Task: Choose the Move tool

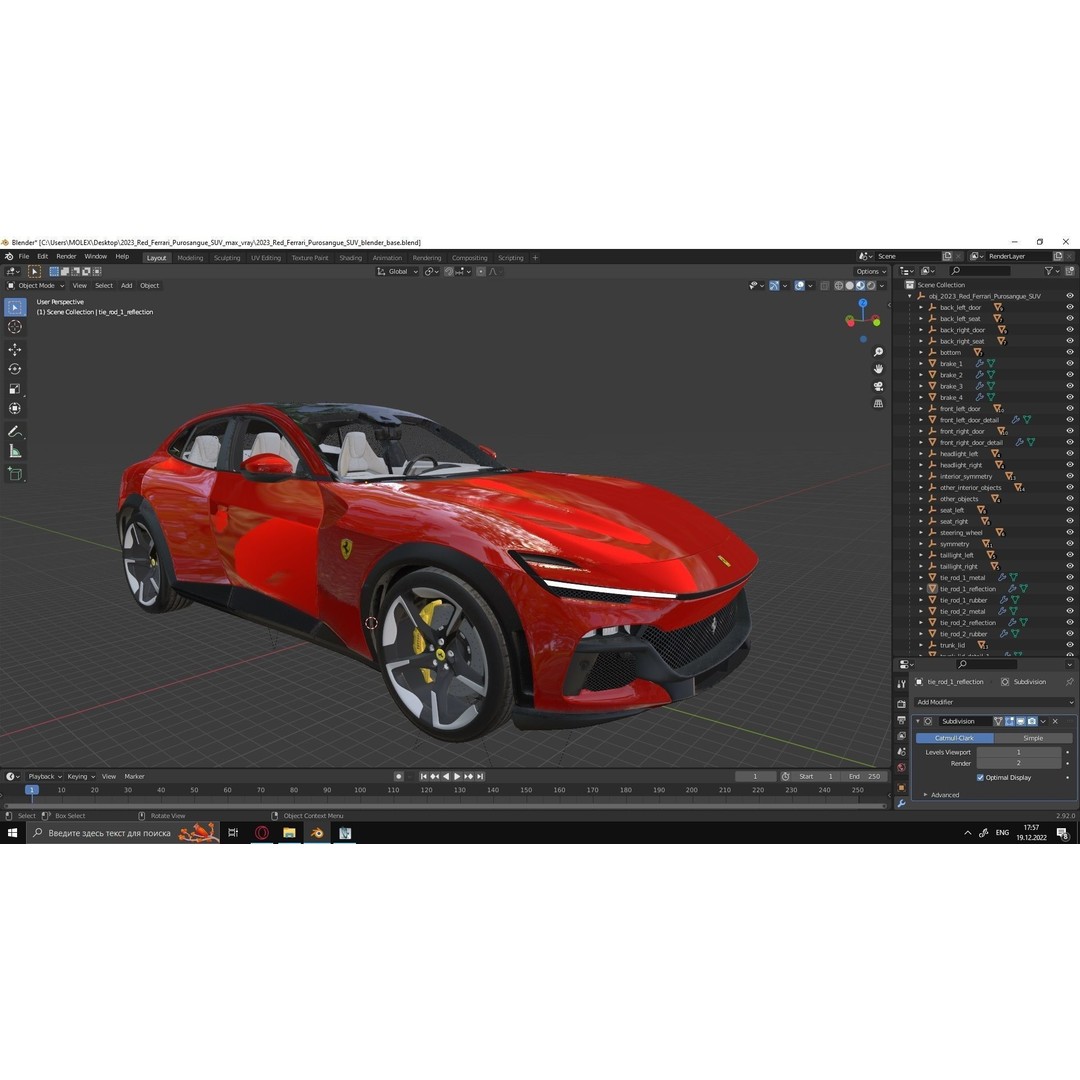Action: 14,350
